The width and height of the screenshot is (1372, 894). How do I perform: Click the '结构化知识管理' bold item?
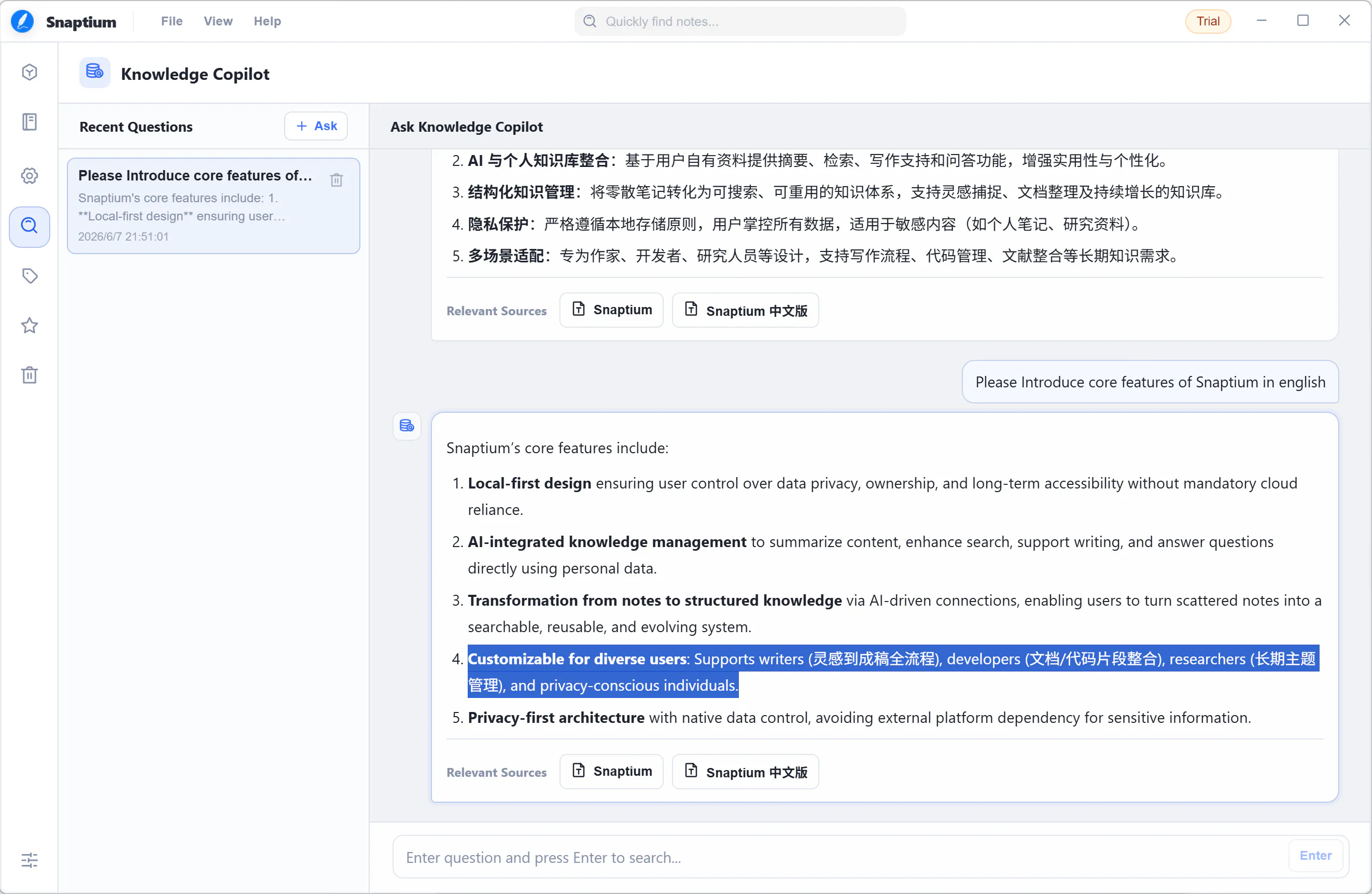[521, 192]
